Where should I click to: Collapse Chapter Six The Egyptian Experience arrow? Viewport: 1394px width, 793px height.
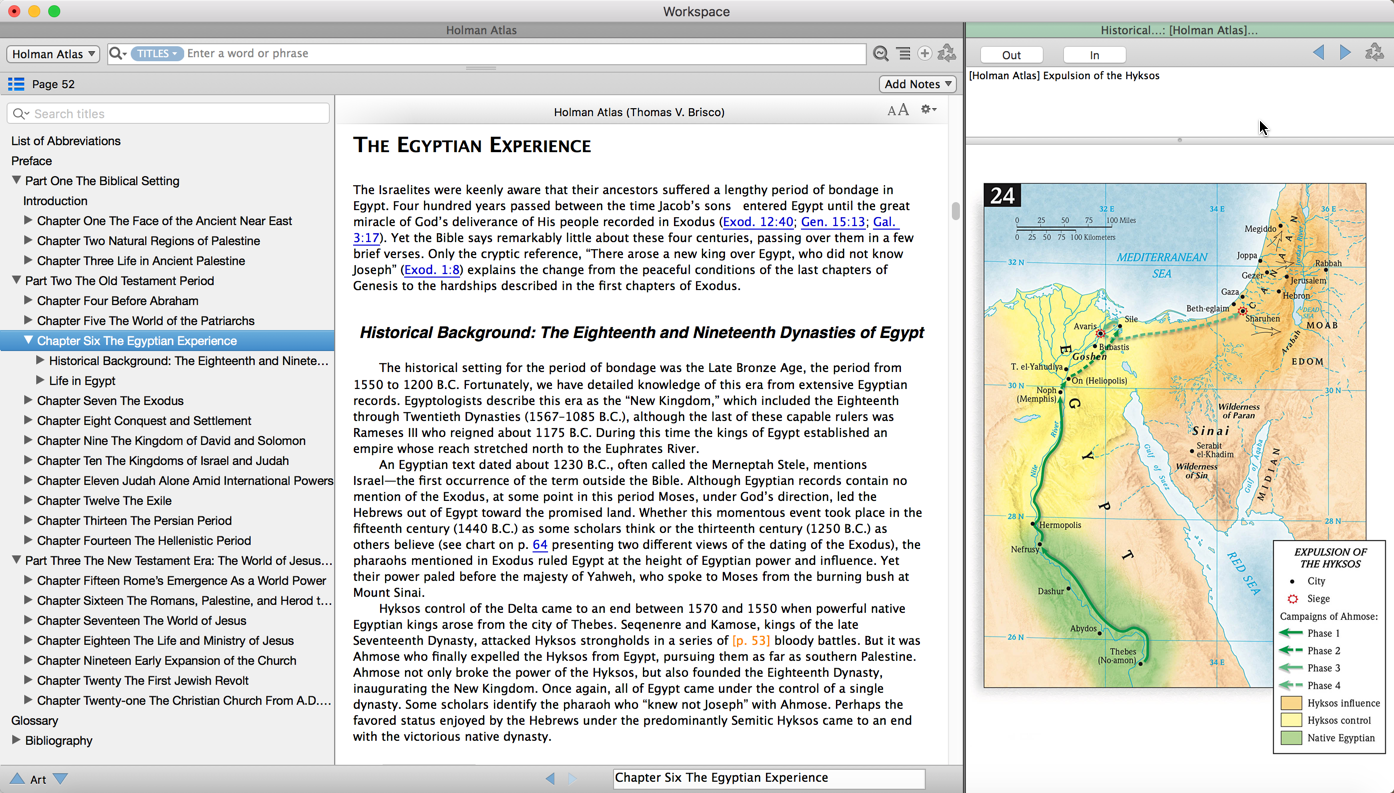(x=28, y=341)
